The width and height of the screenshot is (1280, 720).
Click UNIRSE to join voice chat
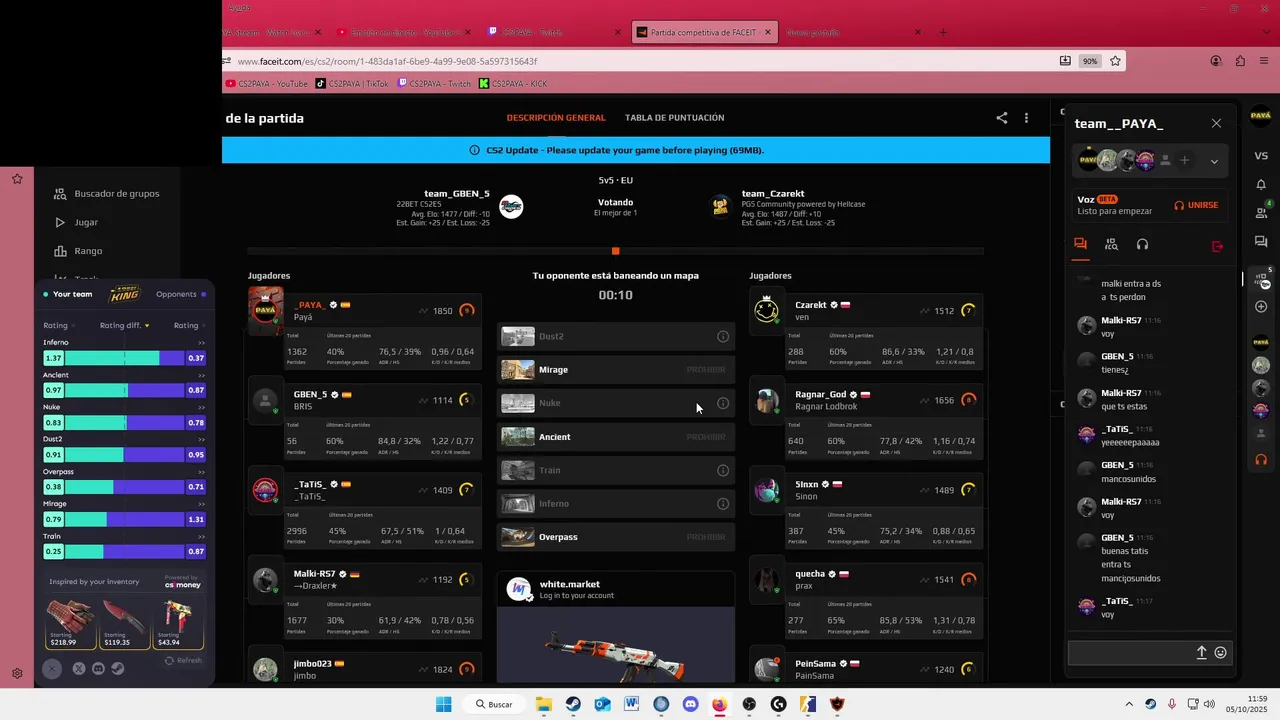pyautogui.click(x=1196, y=205)
